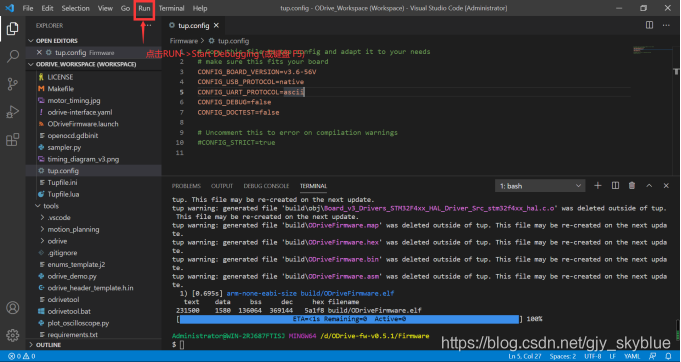Open Tupfile.lua in explorer
Viewport: 681px width, 362px height.
pyautogui.click(x=63, y=194)
